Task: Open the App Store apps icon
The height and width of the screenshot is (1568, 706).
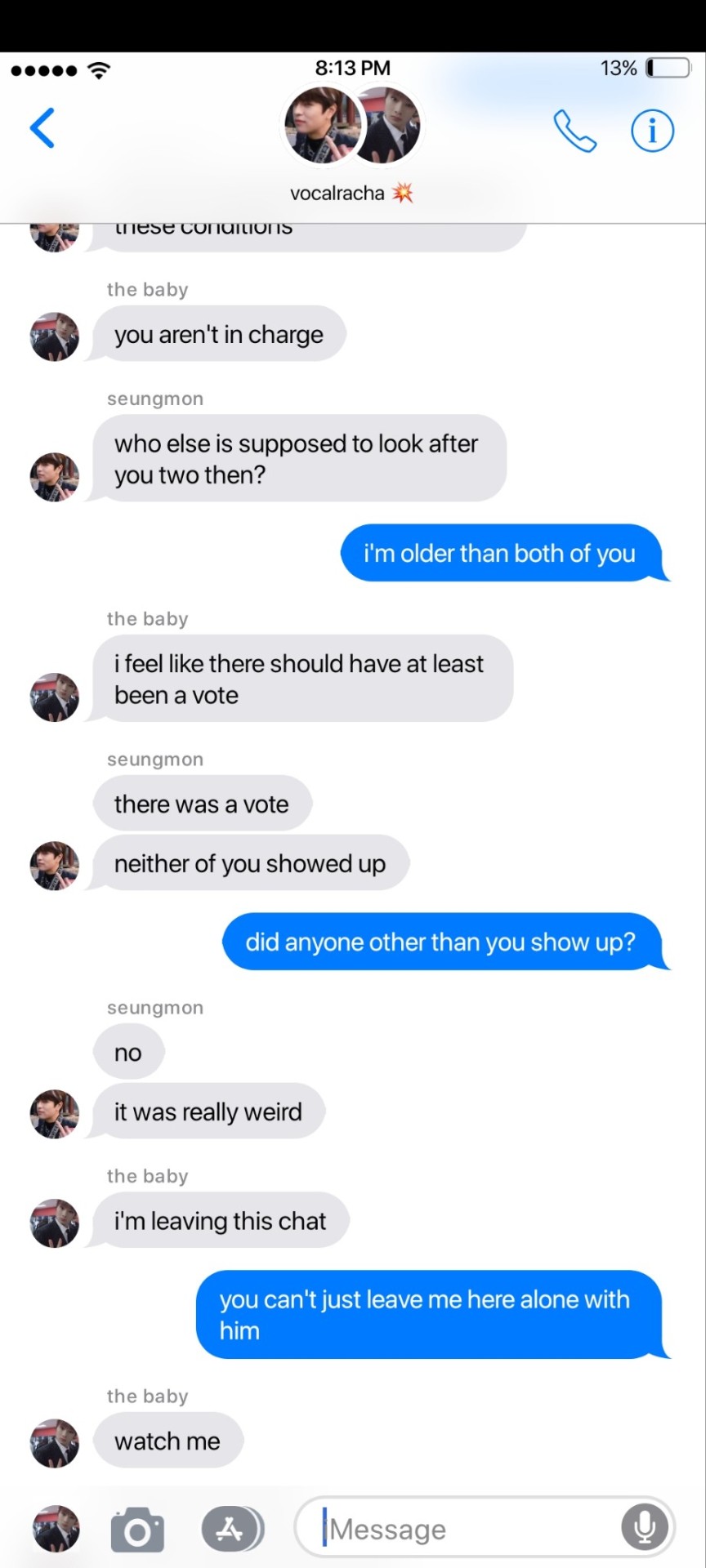Action: click(232, 1529)
